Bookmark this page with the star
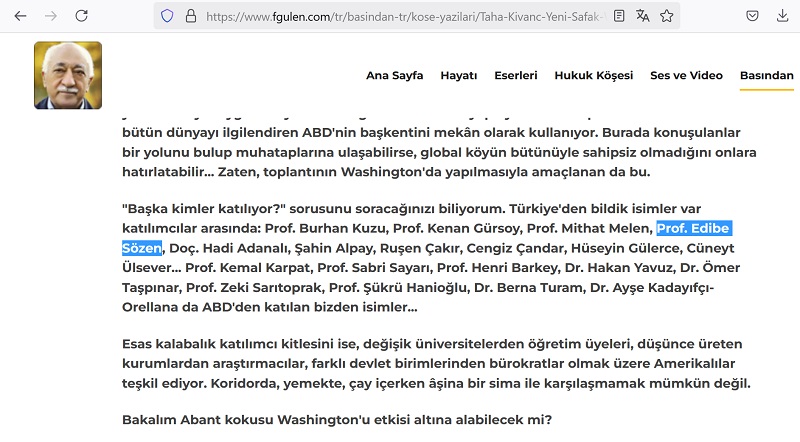The image size is (800, 442). (x=666, y=16)
